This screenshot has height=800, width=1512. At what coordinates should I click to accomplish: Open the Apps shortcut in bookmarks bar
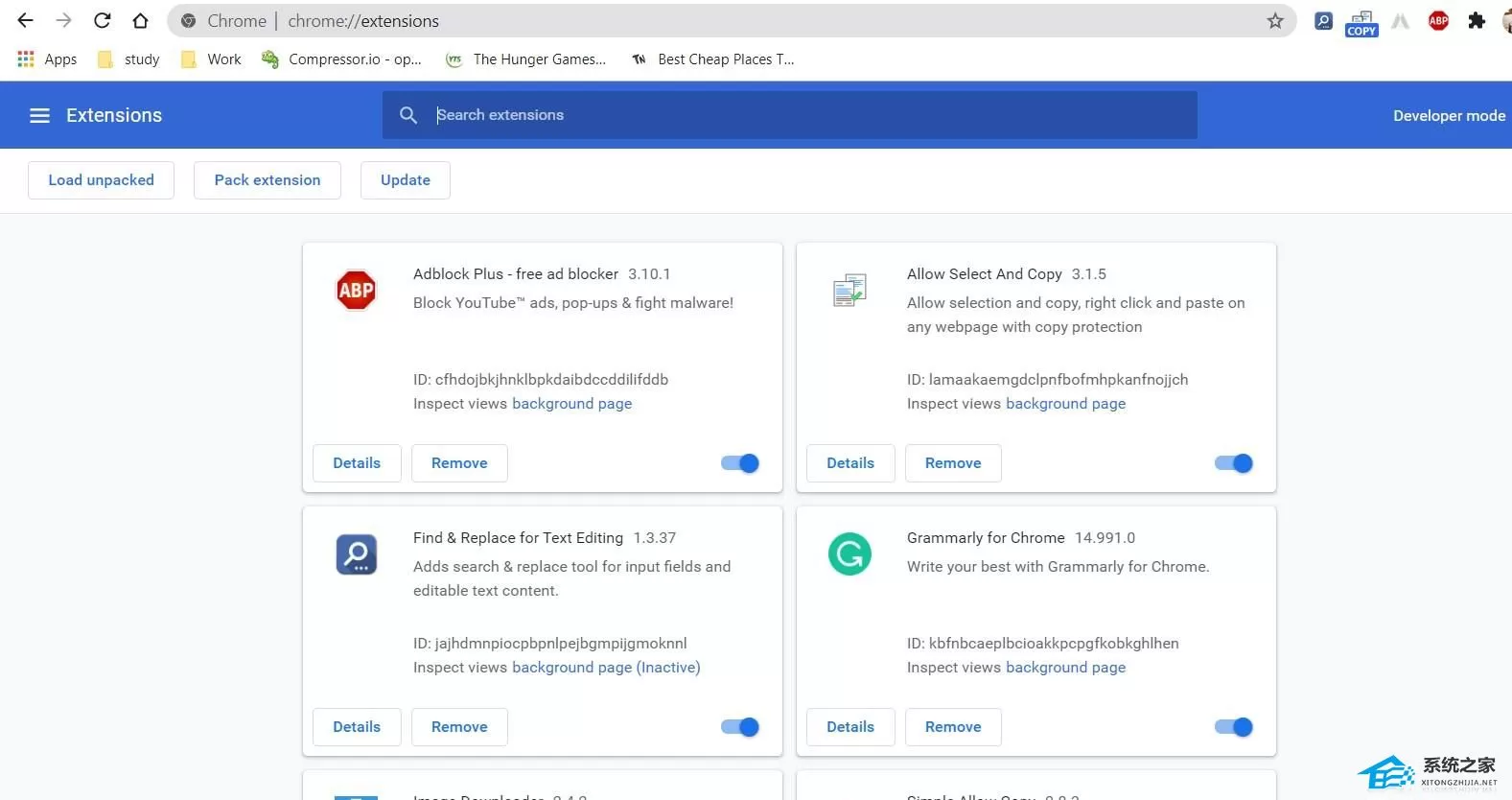coord(47,59)
